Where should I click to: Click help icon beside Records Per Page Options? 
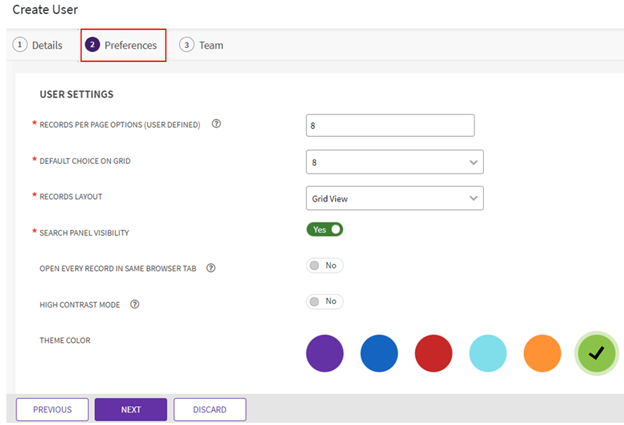pos(216,125)
